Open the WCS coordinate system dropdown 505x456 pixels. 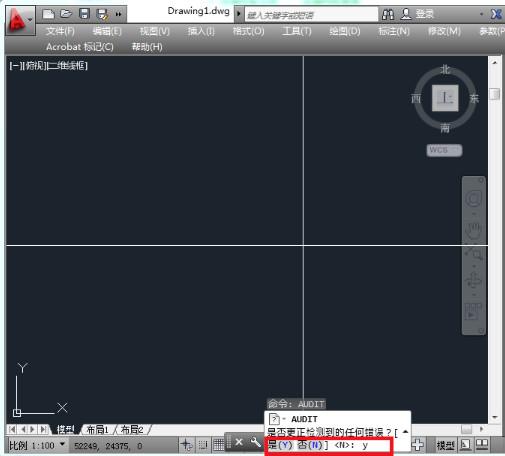pyautogui.click(x=444, y=150)
